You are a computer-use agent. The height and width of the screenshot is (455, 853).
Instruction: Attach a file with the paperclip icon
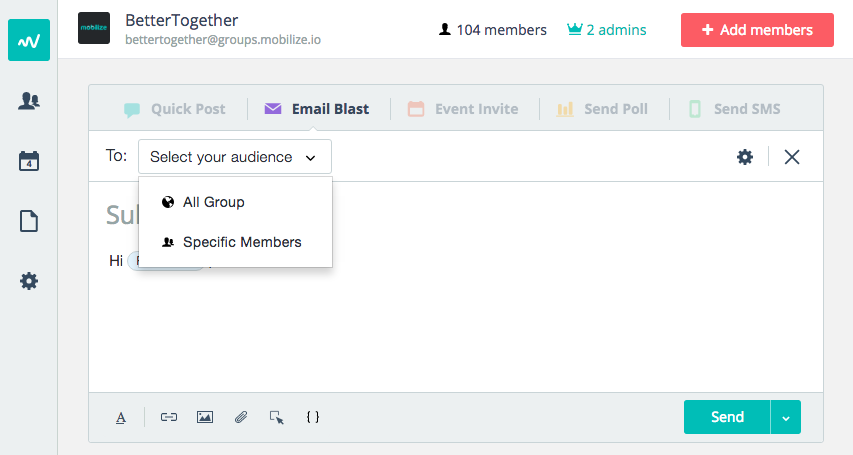[x=241, y=417]
